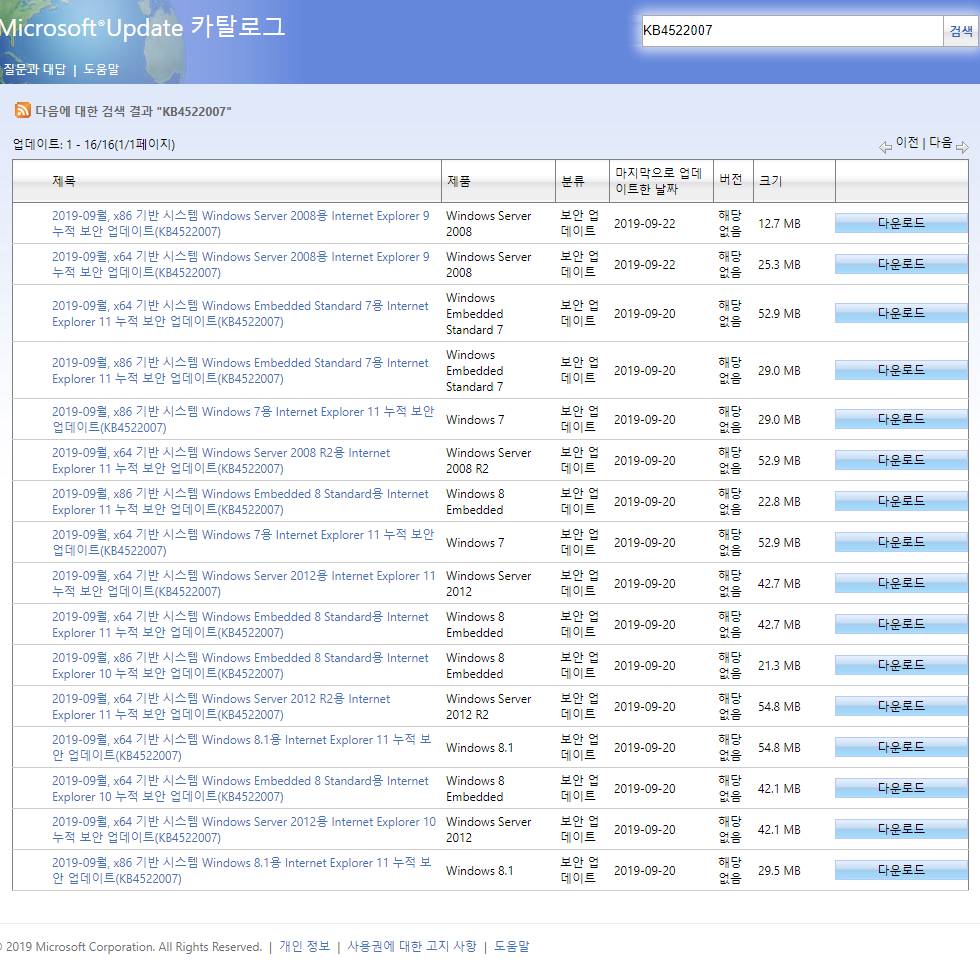Screen dimensions: 980x966
Task: Download the 21.3 MB update
Action: point(901,665)
